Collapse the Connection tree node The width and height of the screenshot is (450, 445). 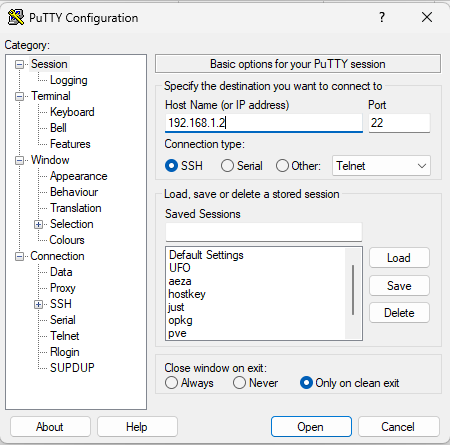(20, 256)
